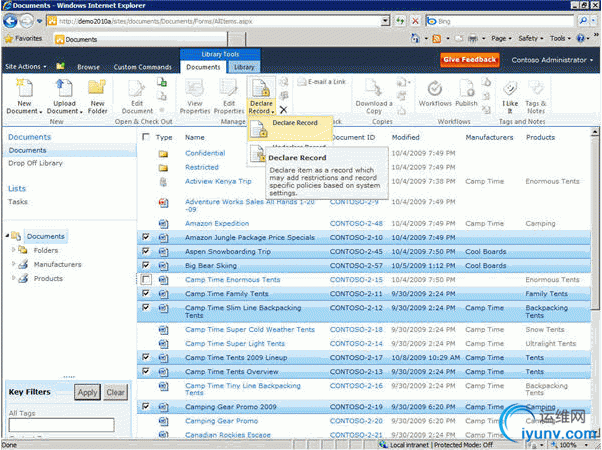Click the Edit Document ribbon icon

tap(137, 88)
